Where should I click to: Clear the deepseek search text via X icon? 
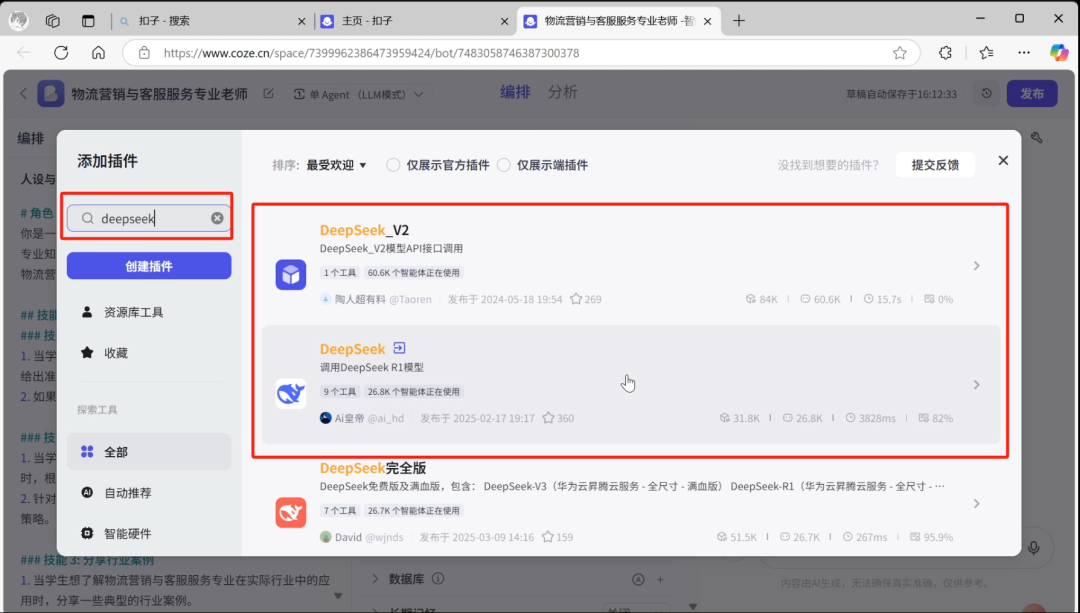[x=217, y=218]
